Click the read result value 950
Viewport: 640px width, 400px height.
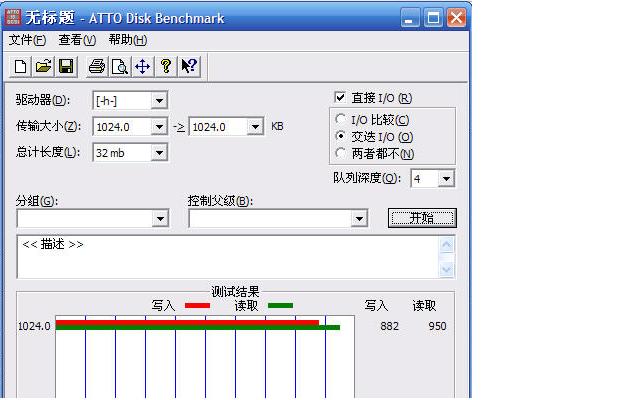(437, 326)
